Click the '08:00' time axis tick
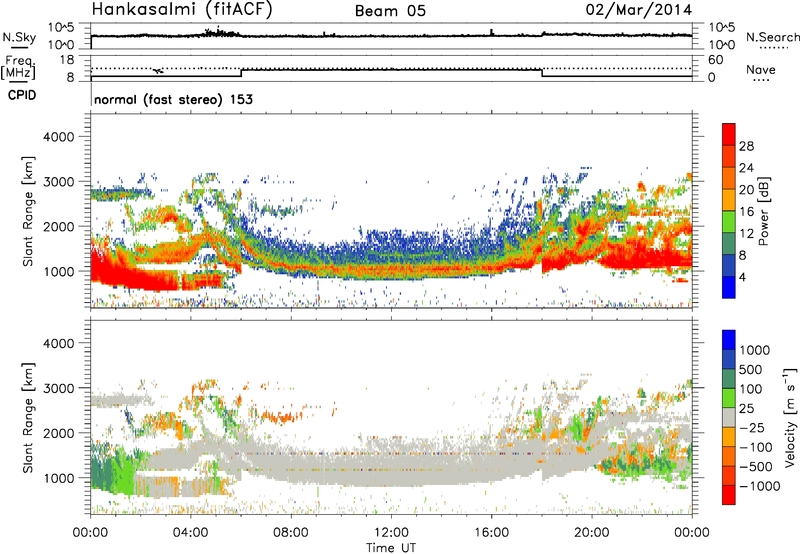Screen dimensions: 800x554 tap(291, 533)
